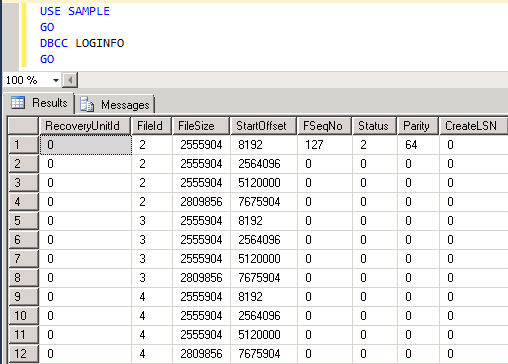Select row header 11
Viewport: 508px width, 364px height.
click(x=23, y=335)
